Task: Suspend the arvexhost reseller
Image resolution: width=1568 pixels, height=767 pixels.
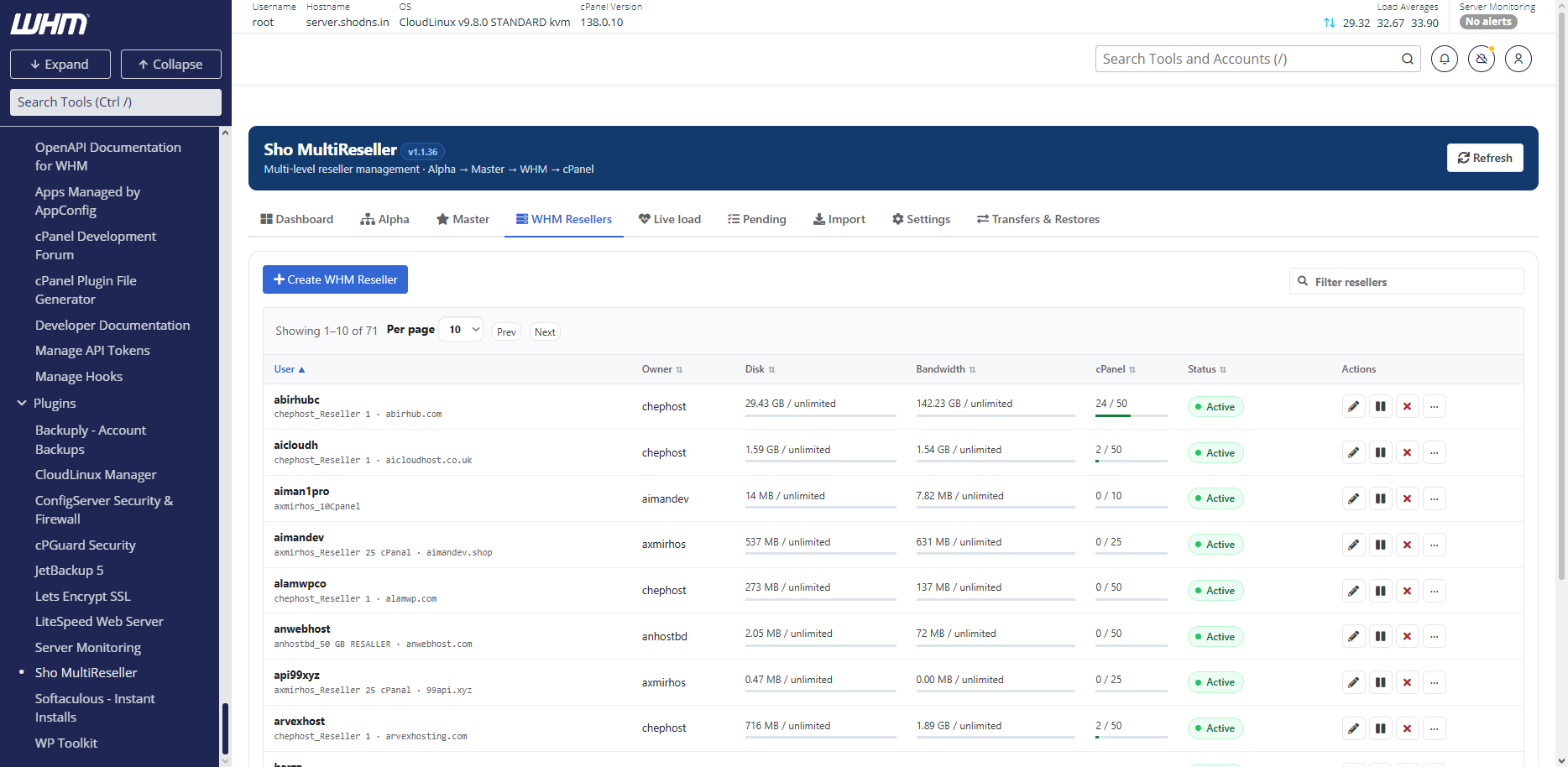Action: click(x=1380, y=728)
